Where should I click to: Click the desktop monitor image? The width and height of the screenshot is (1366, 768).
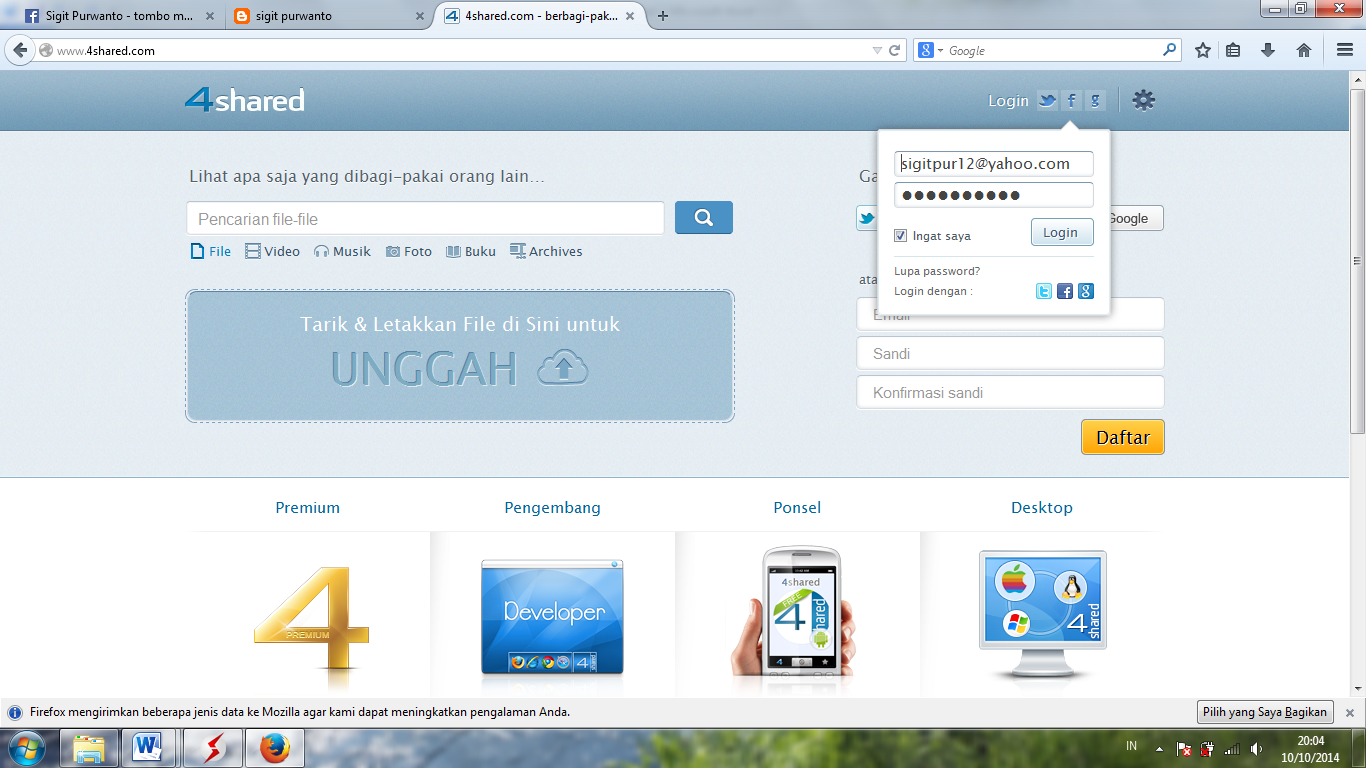pyautogui.click(x=1042, y=615)
